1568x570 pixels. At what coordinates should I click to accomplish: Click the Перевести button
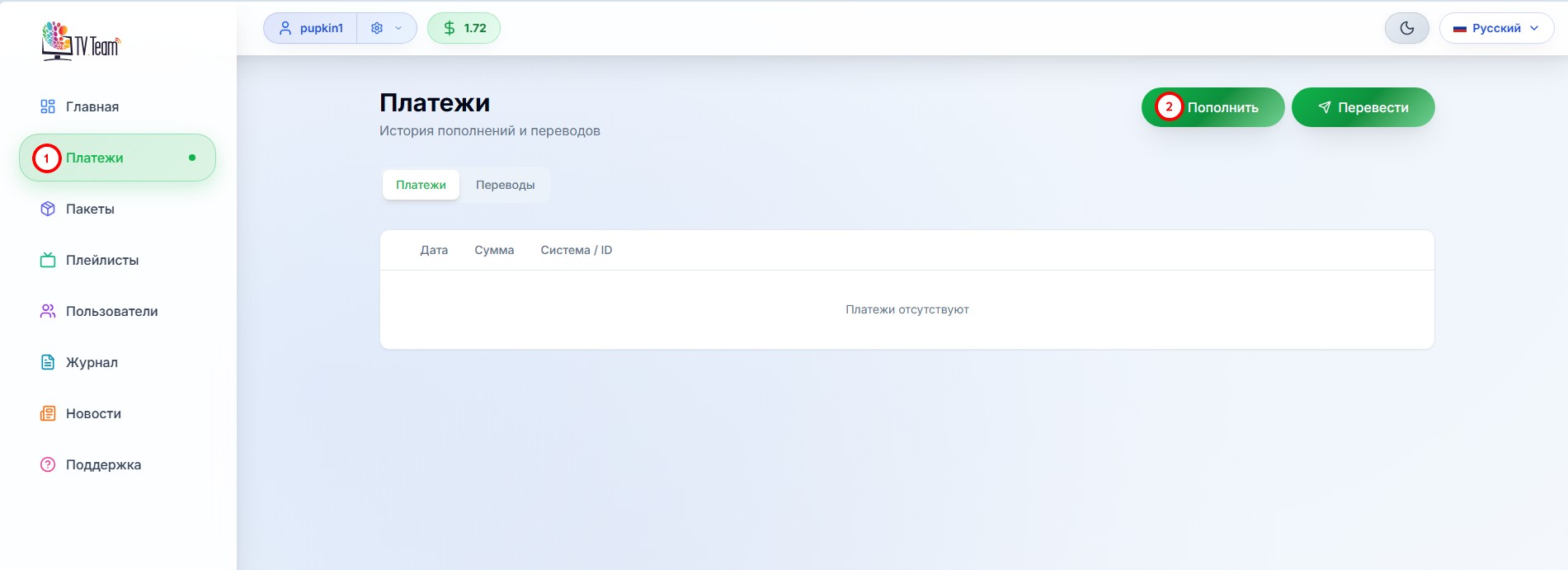coord(1363,107)
